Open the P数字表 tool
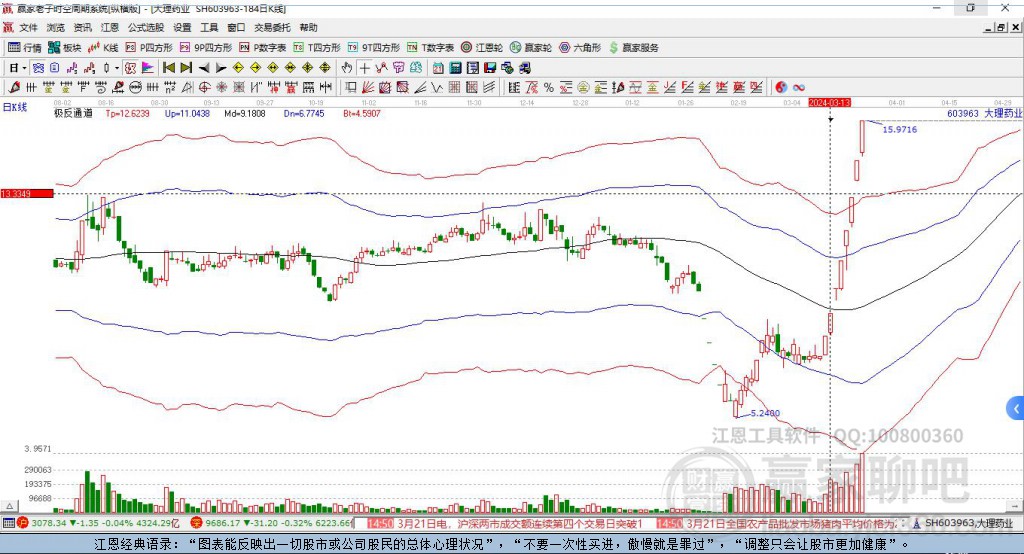Screen dimensions: 1024x554 pos(263,48)
